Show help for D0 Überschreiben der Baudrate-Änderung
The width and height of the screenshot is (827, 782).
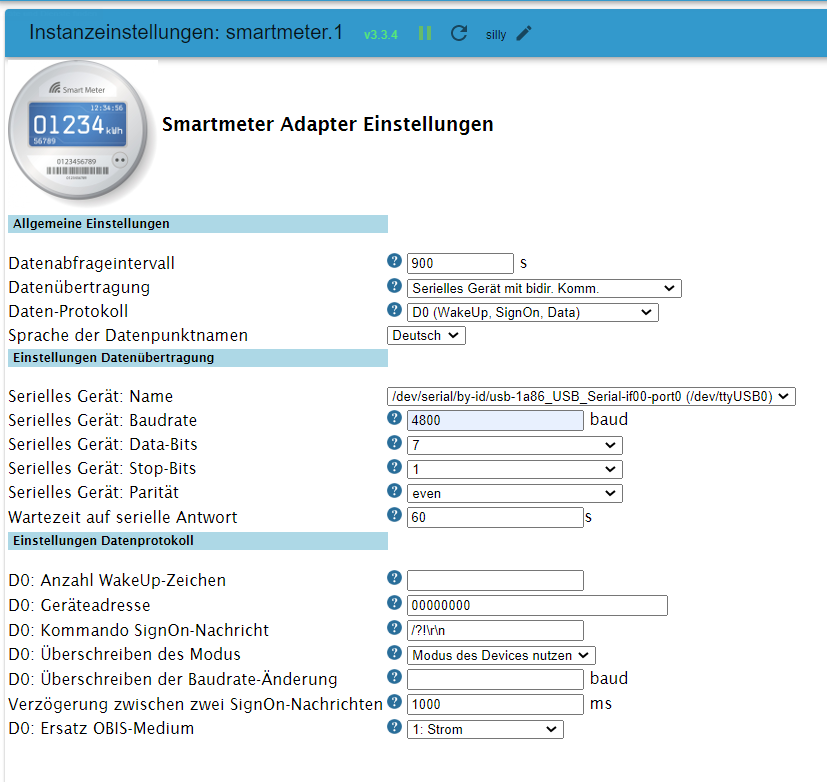pyautogui.click(x=394, y=677)
